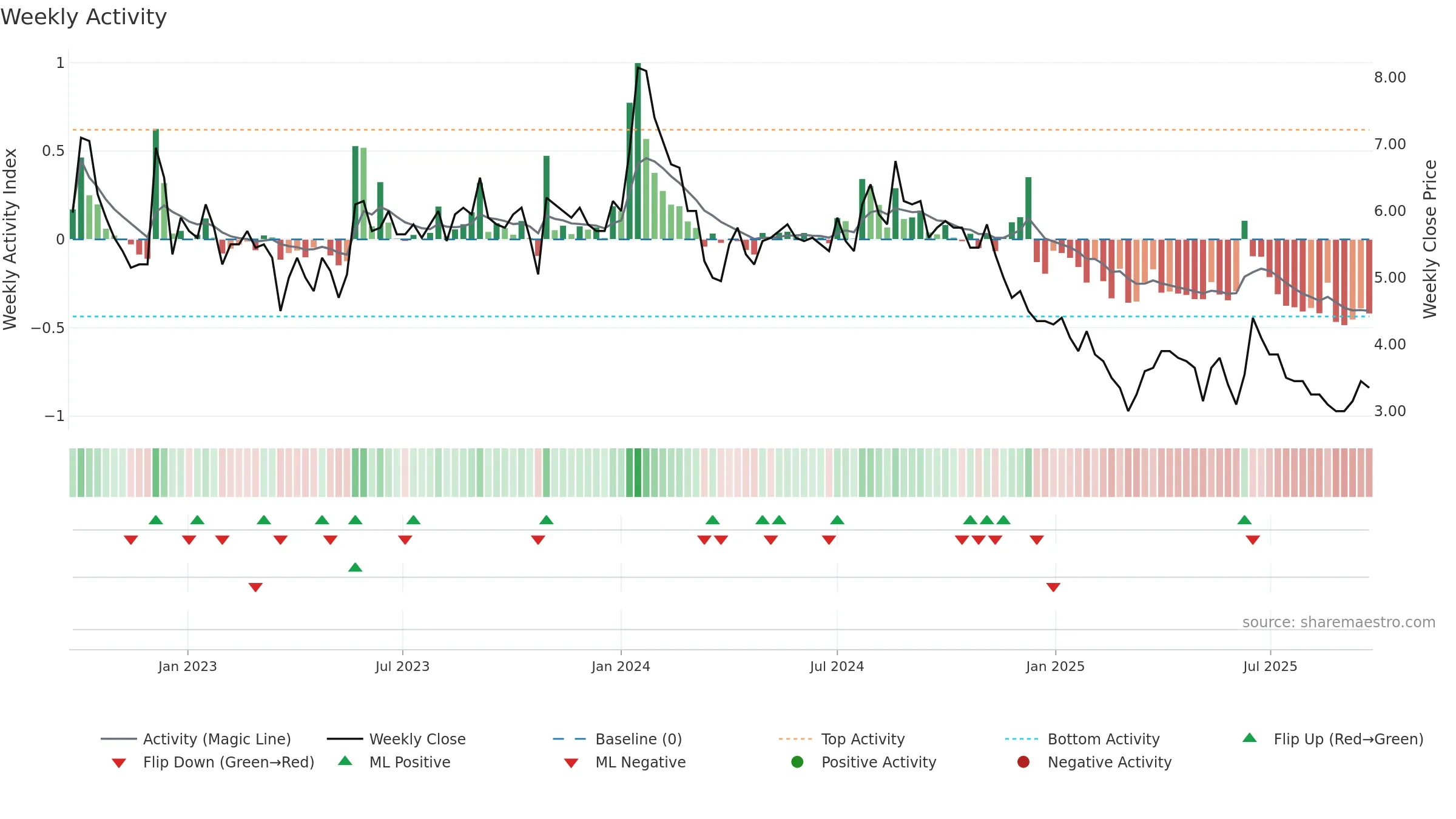1456x819 pixels.
Task: Click the Jul 2025 axis label
Action: pos(1270,666)
